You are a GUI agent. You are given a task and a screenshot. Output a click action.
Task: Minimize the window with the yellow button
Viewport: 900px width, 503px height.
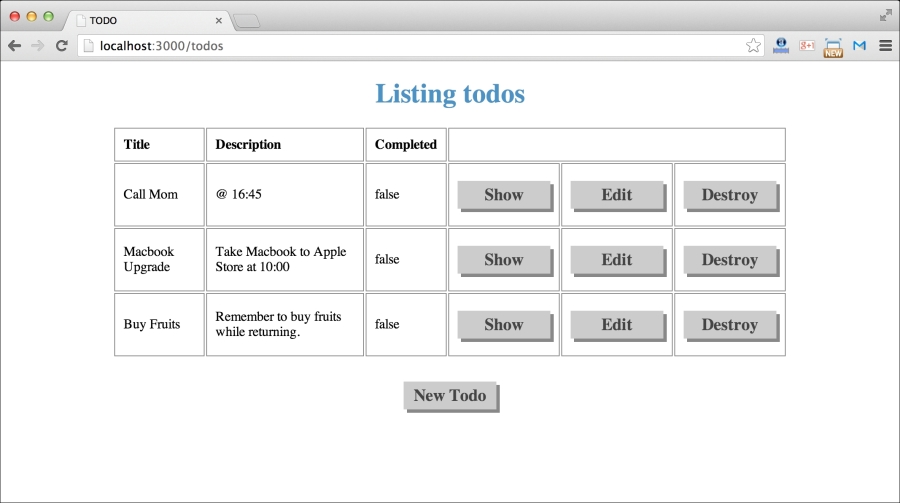pyautogui.click(x=32, y=16)
